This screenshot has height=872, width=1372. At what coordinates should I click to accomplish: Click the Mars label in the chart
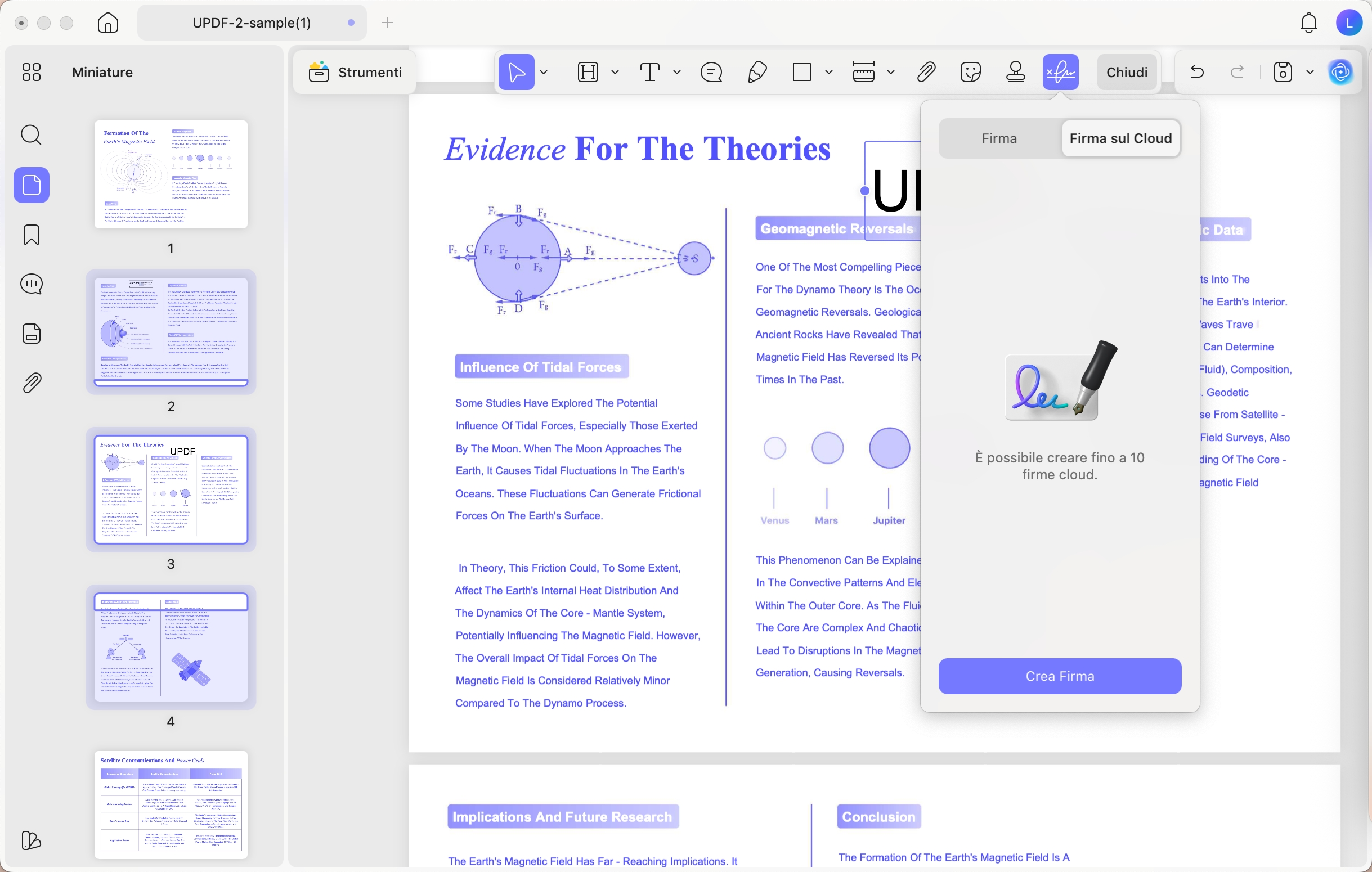[826, 520]
